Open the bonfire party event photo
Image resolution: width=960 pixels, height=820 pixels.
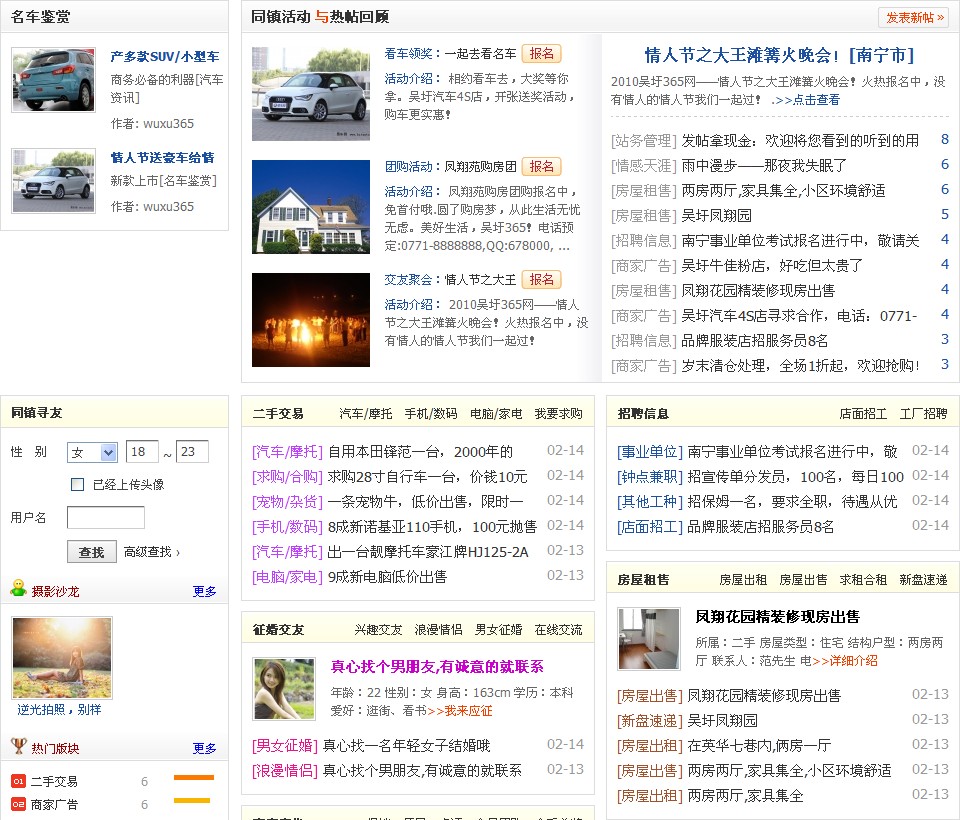point(311,320)
